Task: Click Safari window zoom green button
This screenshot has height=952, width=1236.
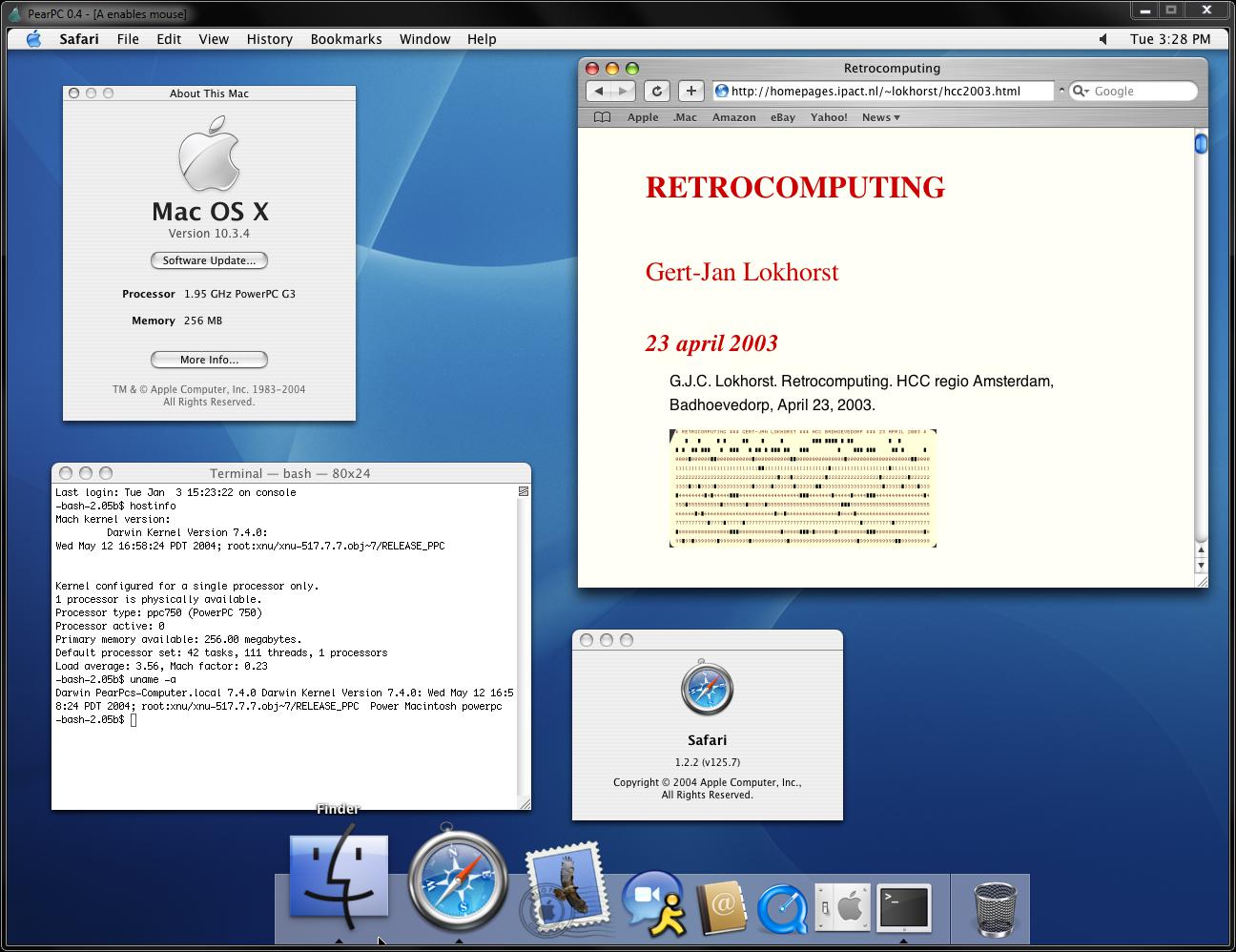Action: (631, 69)
